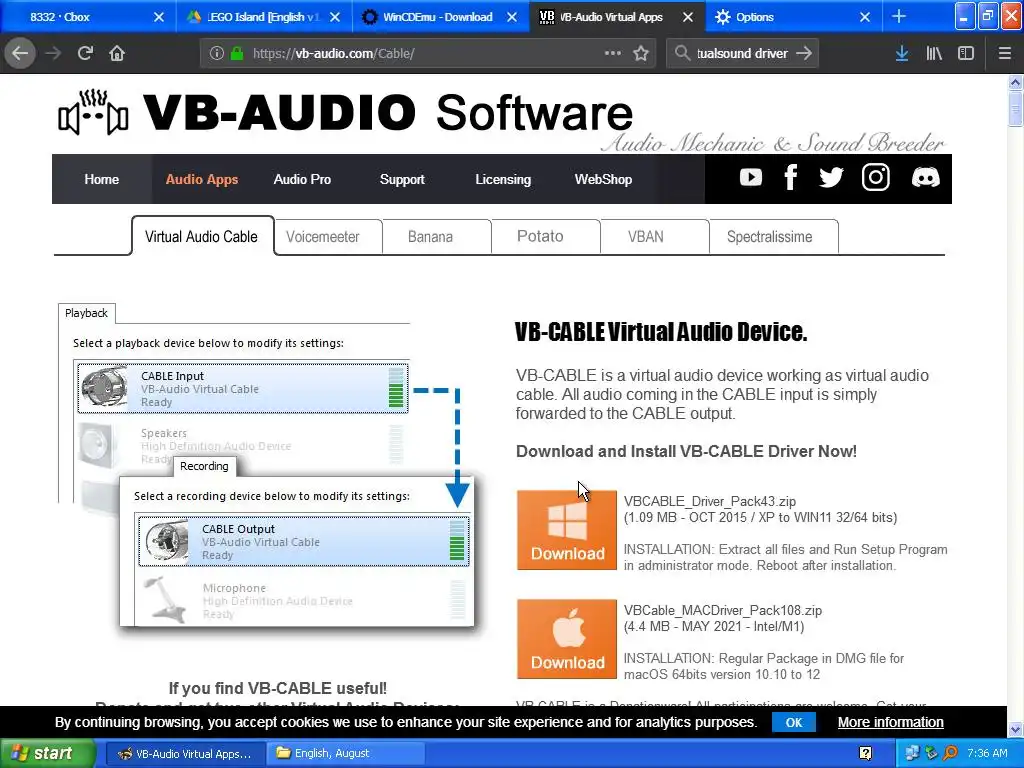
Task: Open VB-Audio Facebook page icon
Action: click(791, 178)
